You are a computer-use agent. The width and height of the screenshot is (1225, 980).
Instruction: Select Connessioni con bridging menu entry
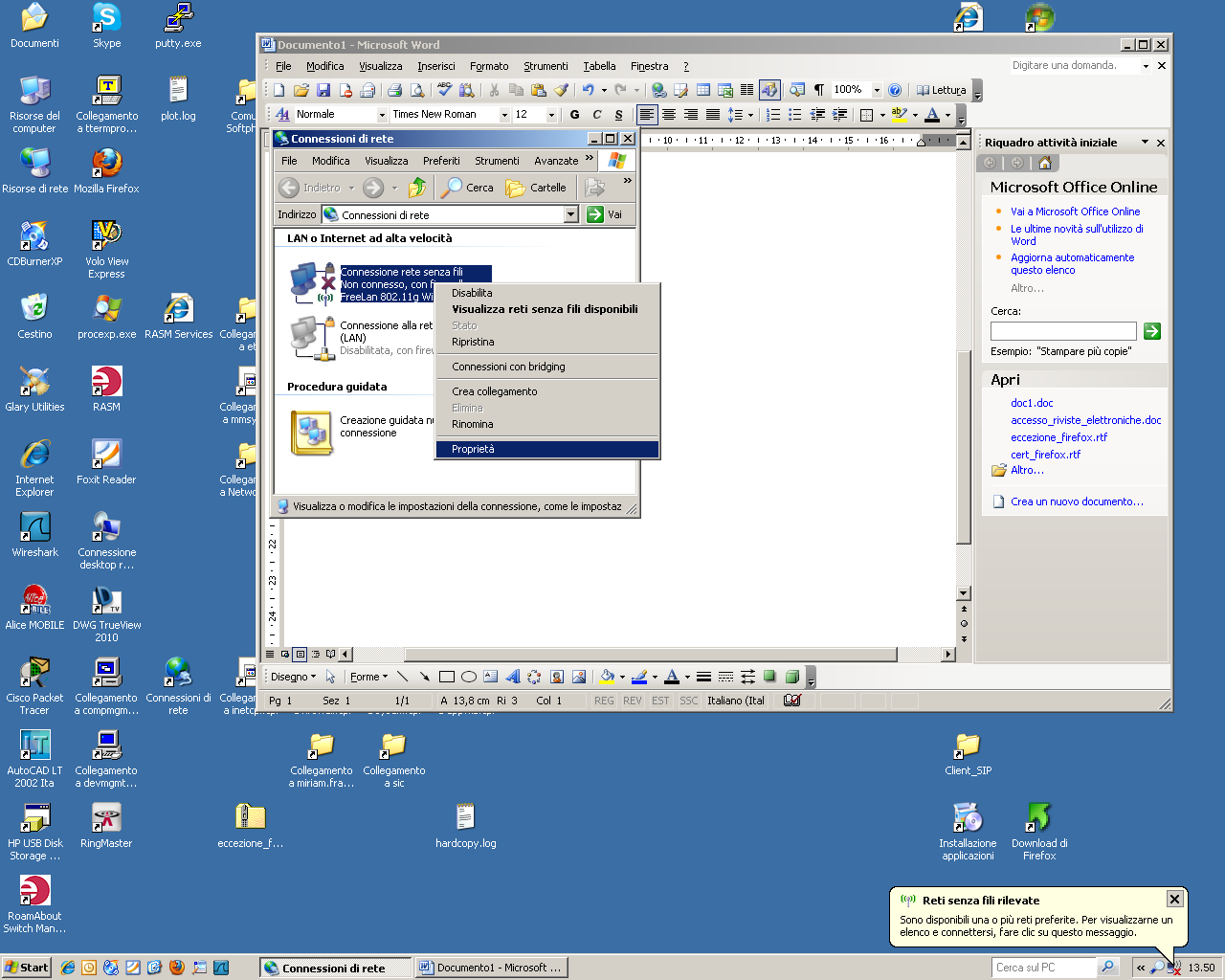[x=547, y=367]
